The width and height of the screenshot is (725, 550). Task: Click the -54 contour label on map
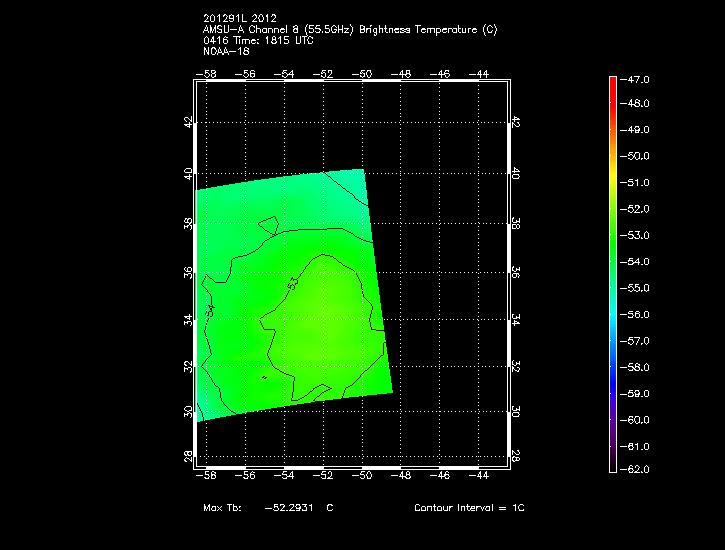point(210,310)
